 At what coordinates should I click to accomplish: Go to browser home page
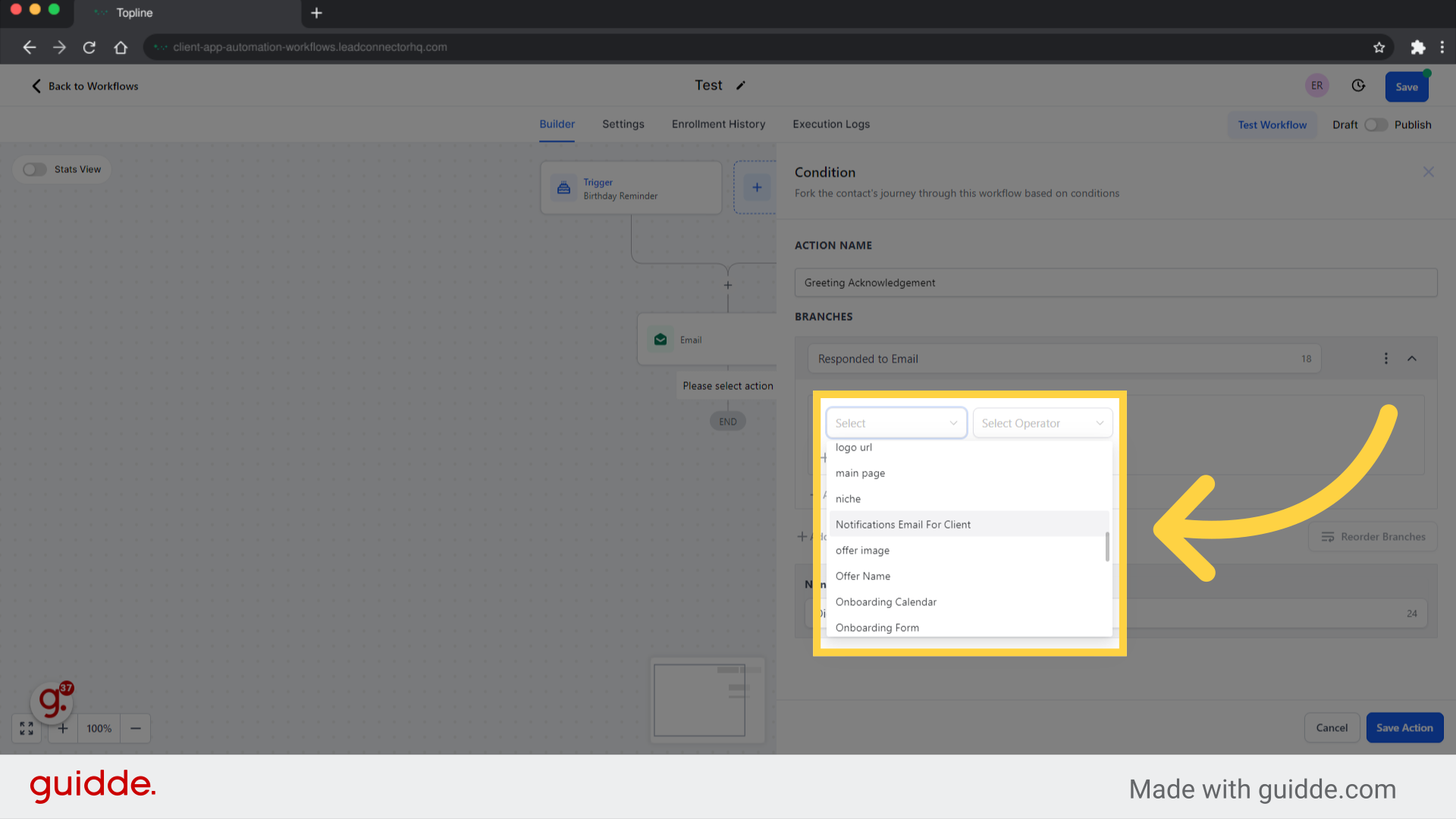[x=121, y=47]
